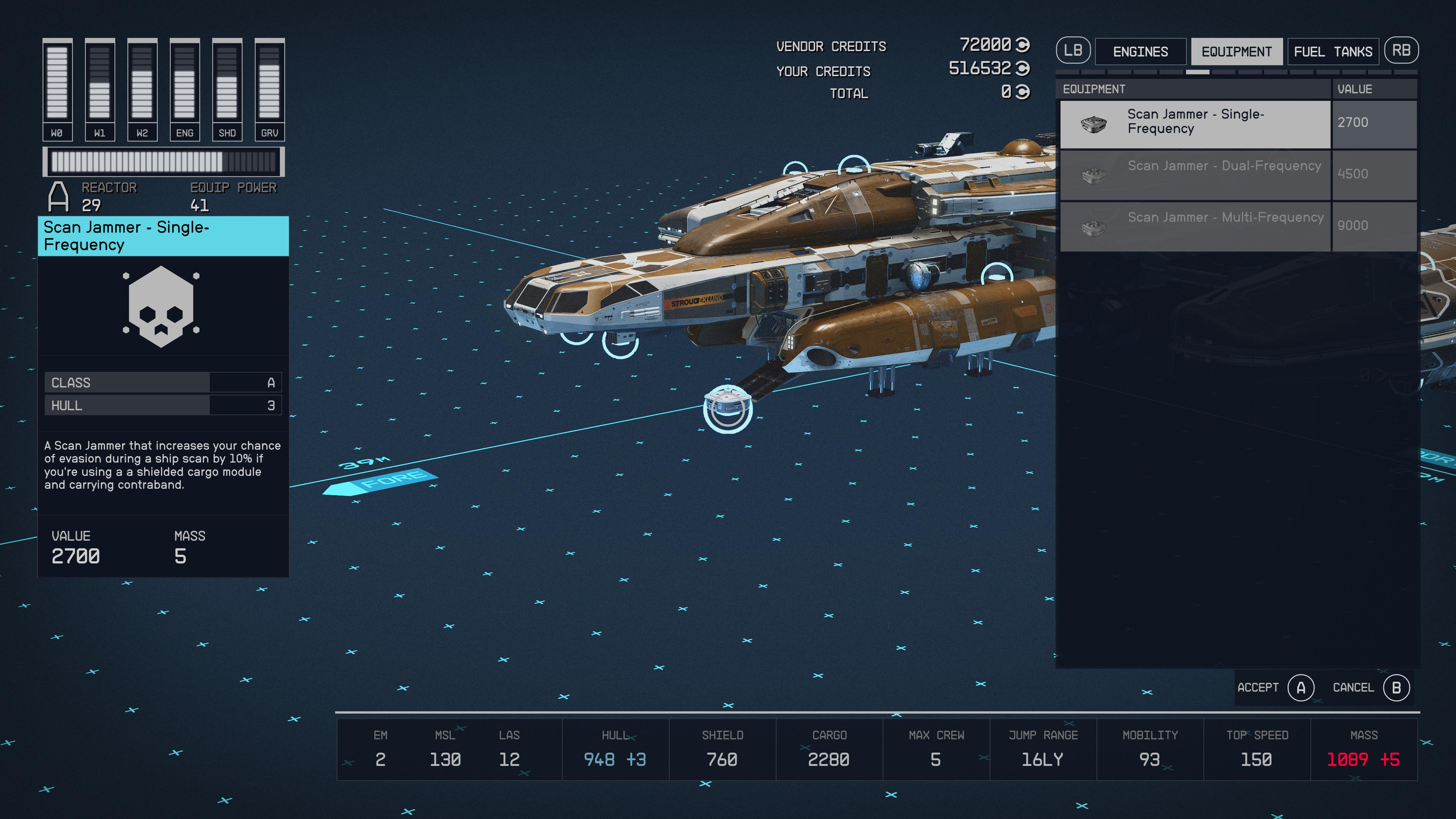The image size is (1456, 819).
Task: Click the skull hexagon module icon
Action: coord(161,306)
